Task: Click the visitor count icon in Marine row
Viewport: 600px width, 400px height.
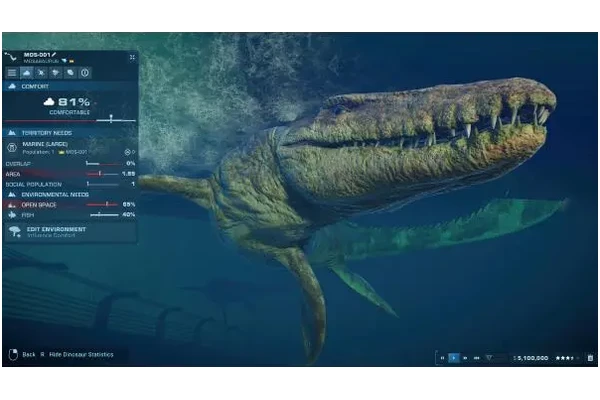Action: coord(127,152)
